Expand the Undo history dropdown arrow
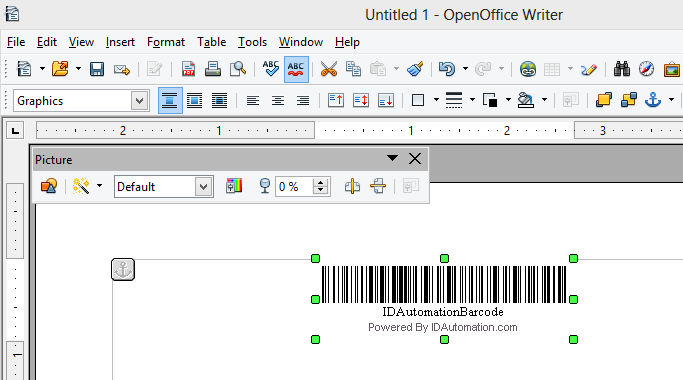The image size is (683, 380). (465, 69)
